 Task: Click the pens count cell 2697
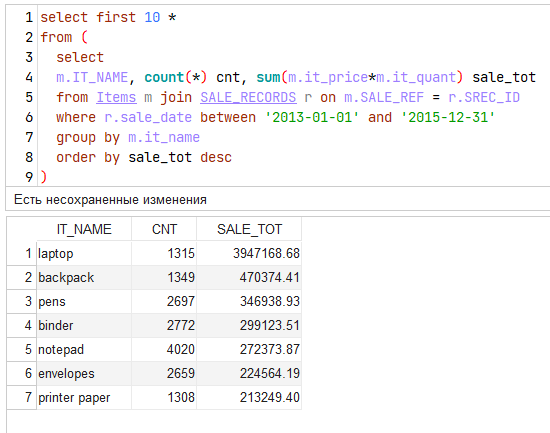point(164,301)
